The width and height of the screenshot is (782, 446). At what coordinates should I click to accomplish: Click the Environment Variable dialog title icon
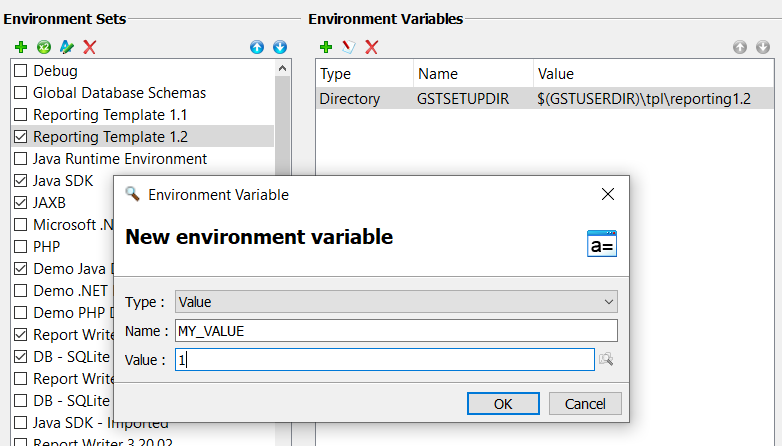[x=132, y=194]
